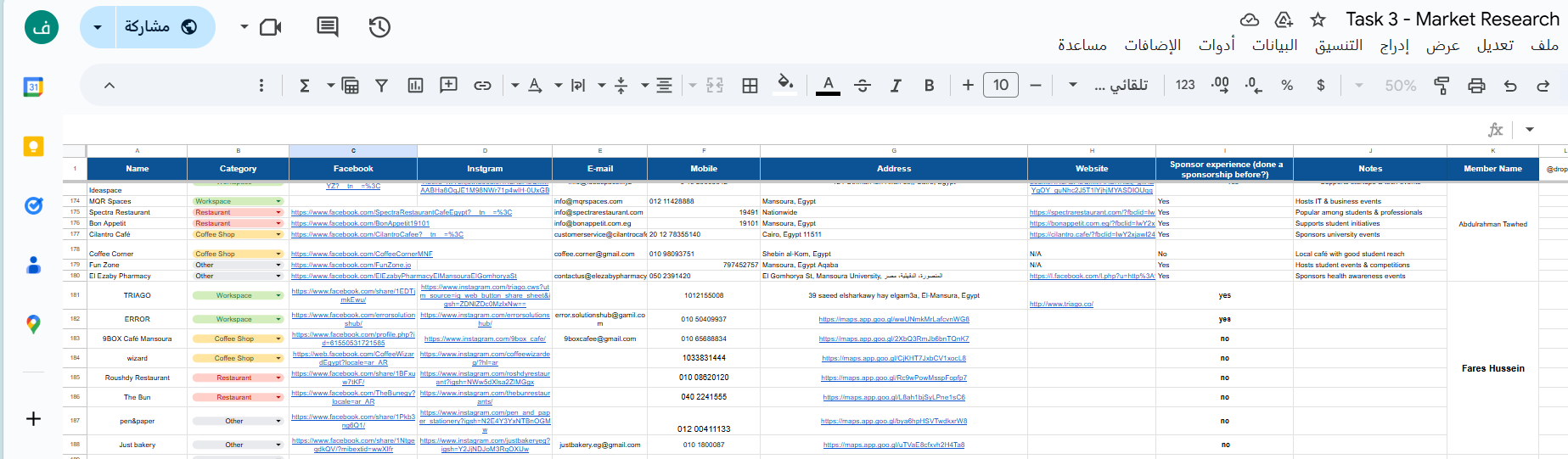
Task: Open the 50% zoom dropdown
Action: point(1388,85)
